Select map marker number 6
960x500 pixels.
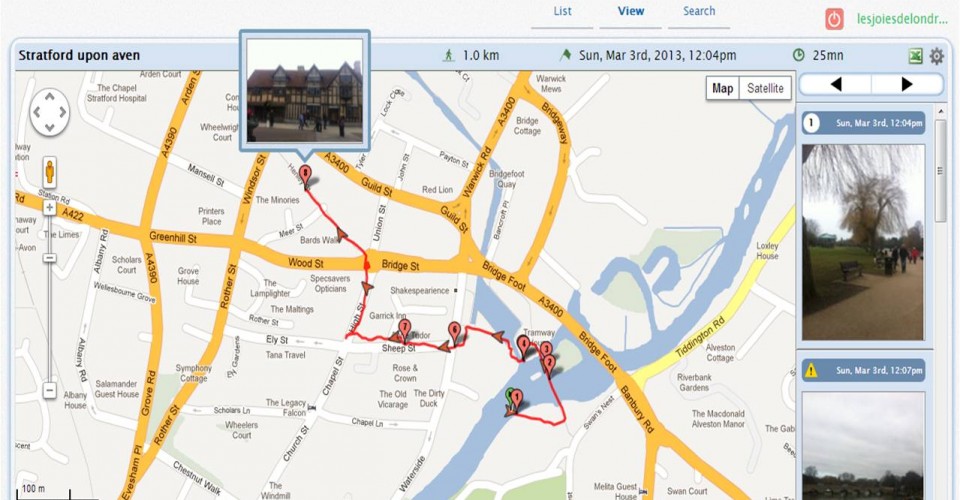tap(454, 332)
